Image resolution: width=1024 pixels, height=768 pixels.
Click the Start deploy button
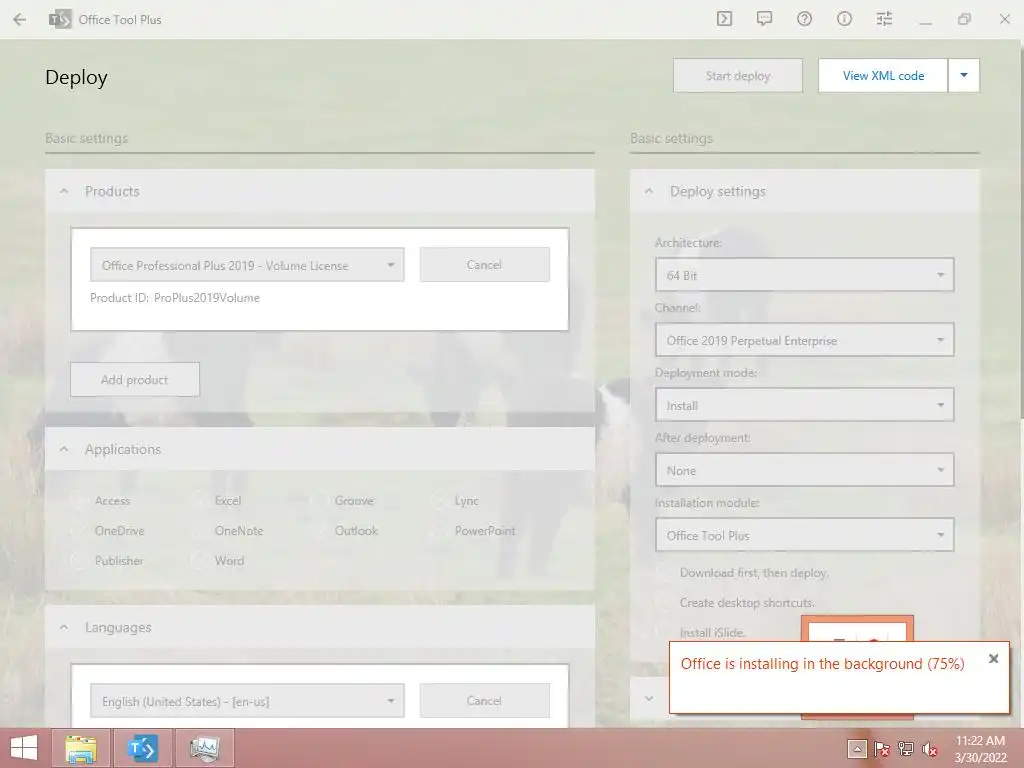coord(738,76)
